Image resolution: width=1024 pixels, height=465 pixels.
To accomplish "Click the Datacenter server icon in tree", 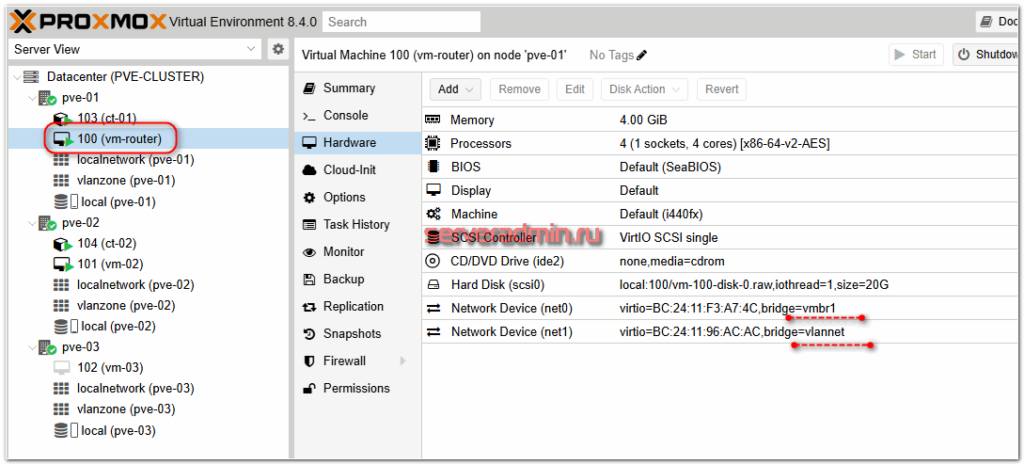I will tap(30, 76).
